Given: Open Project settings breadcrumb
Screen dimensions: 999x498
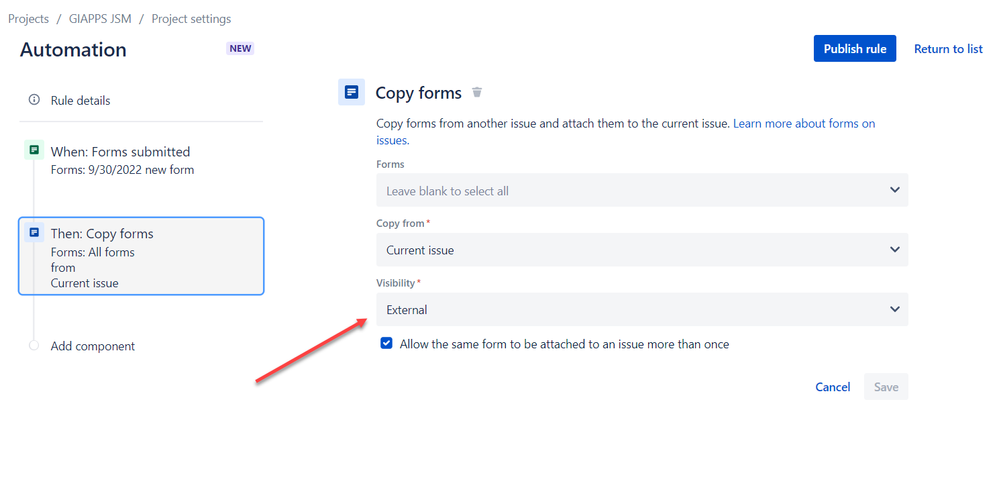Looking at the screenshot, I should (191, 19).
